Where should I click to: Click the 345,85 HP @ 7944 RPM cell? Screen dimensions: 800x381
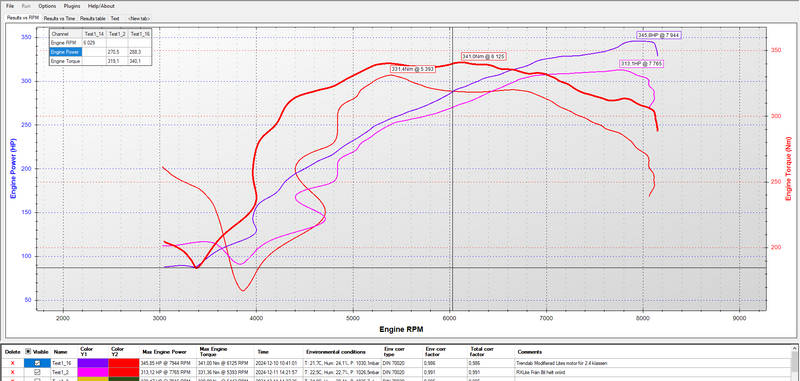167,363
